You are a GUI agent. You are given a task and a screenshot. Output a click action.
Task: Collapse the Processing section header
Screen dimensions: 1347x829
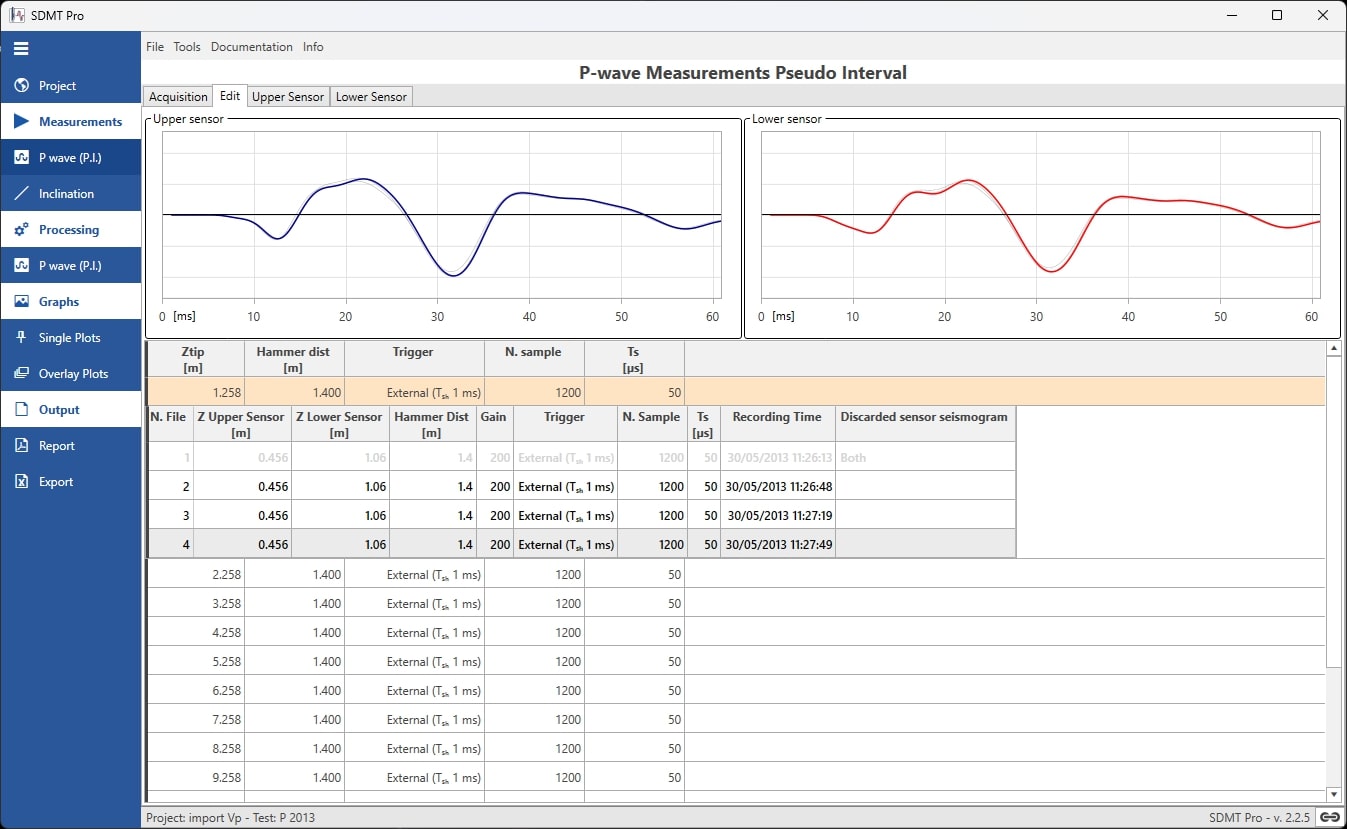[70, 230]
